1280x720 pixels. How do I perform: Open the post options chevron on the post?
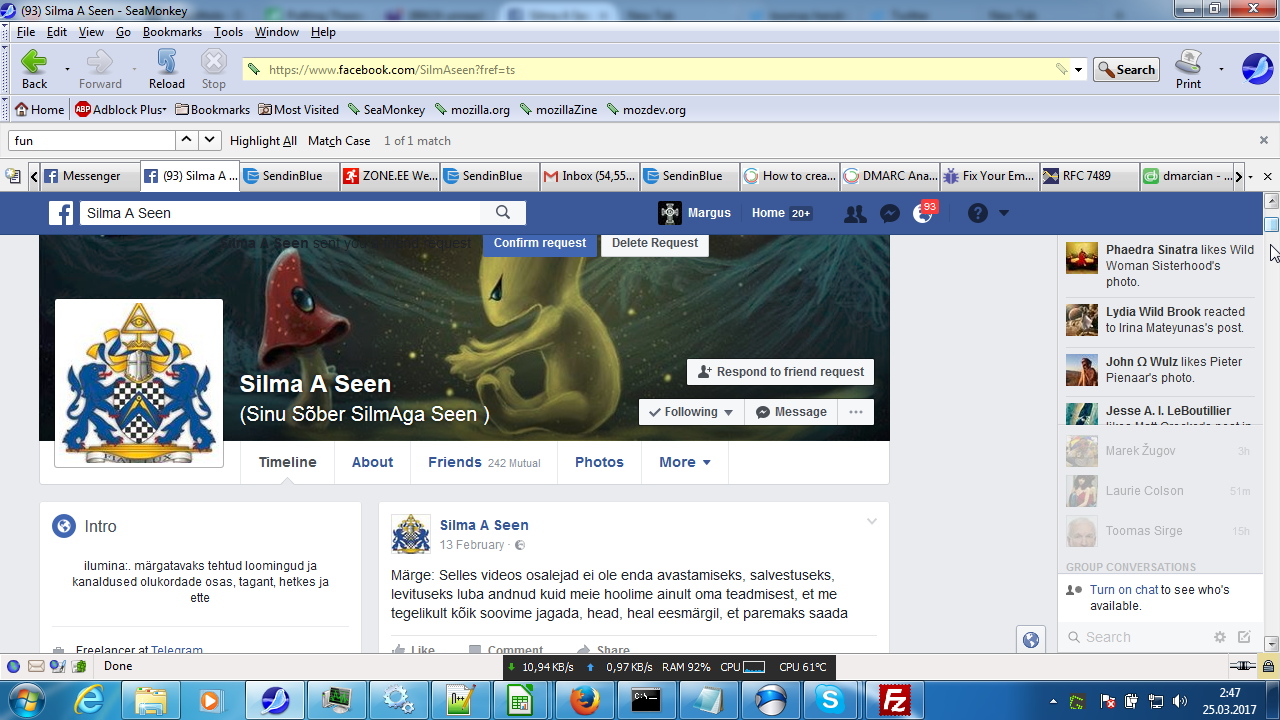872,521
